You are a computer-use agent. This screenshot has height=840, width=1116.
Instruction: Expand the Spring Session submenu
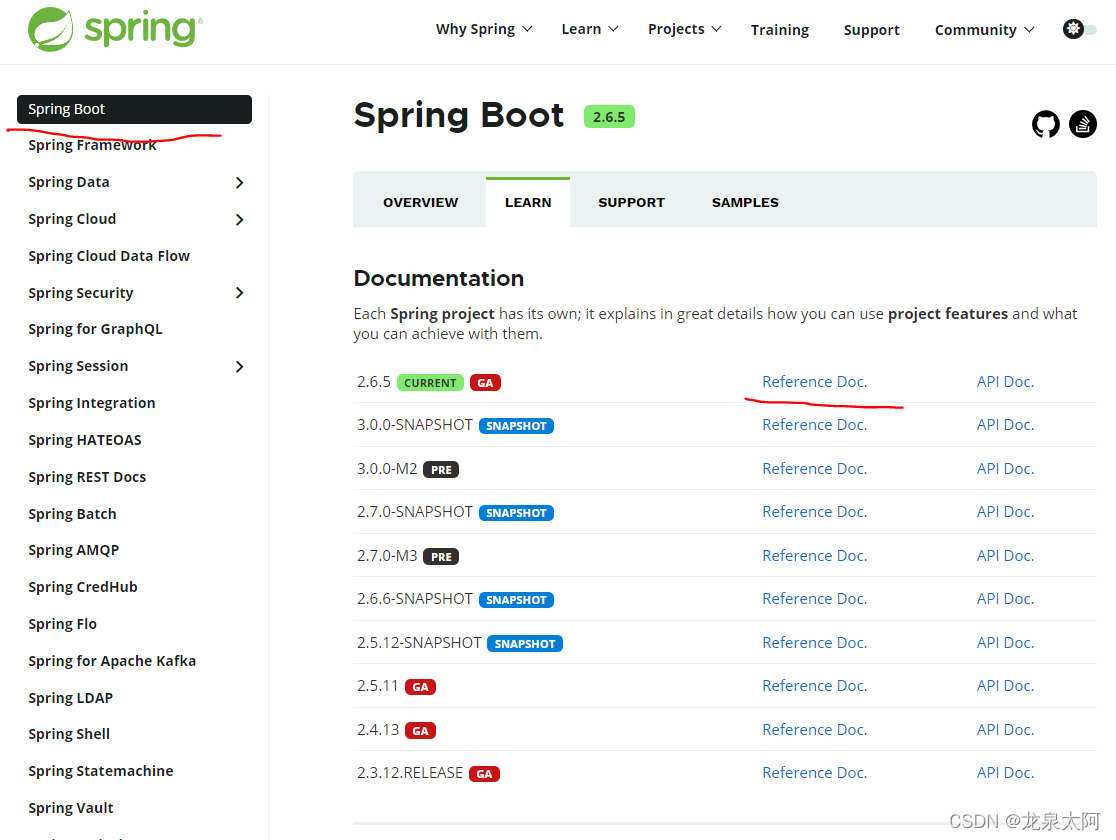[x=238, y=366]
